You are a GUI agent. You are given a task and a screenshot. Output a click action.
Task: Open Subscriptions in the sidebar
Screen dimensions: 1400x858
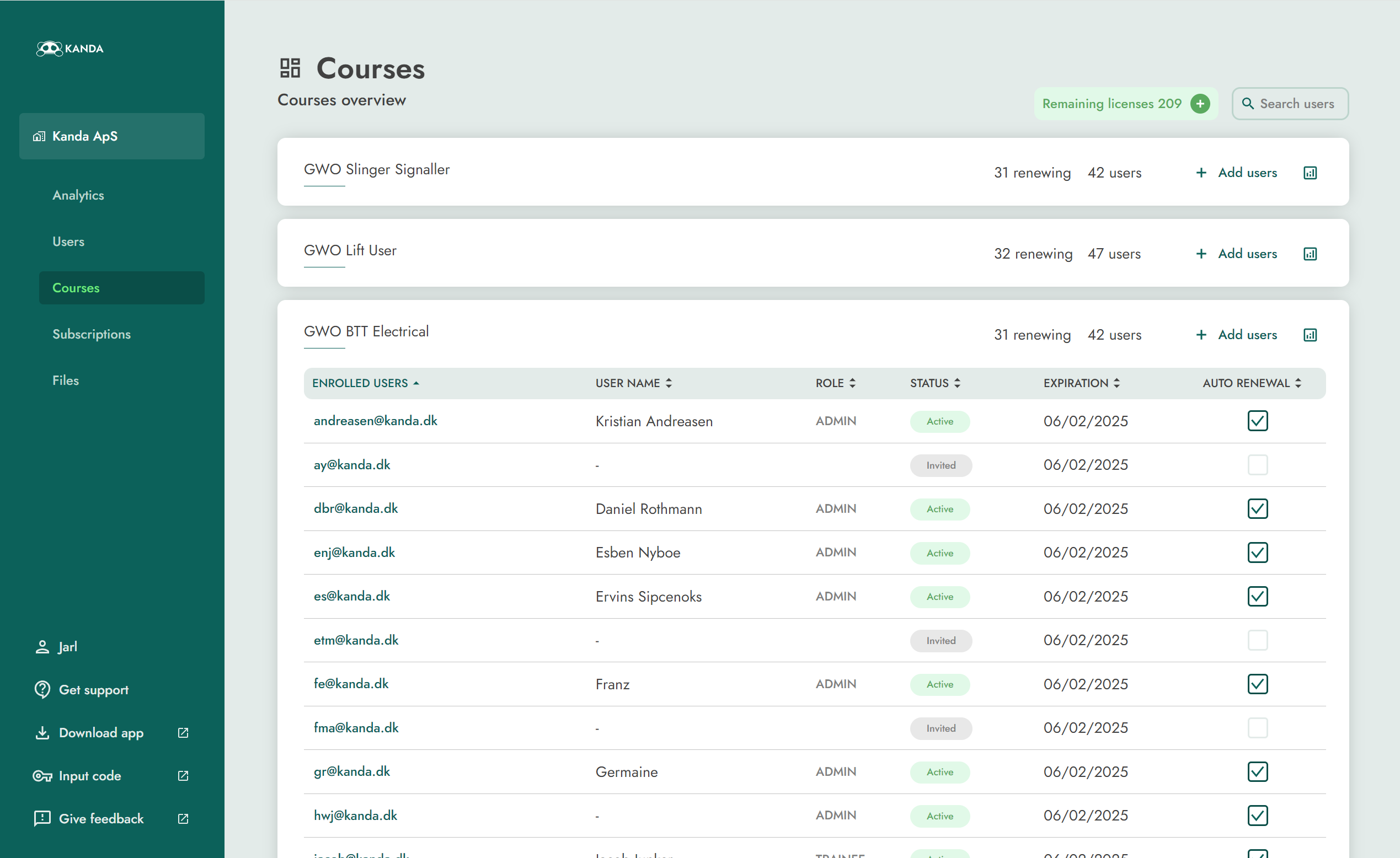pyautogui.click(x=92, y=335)
